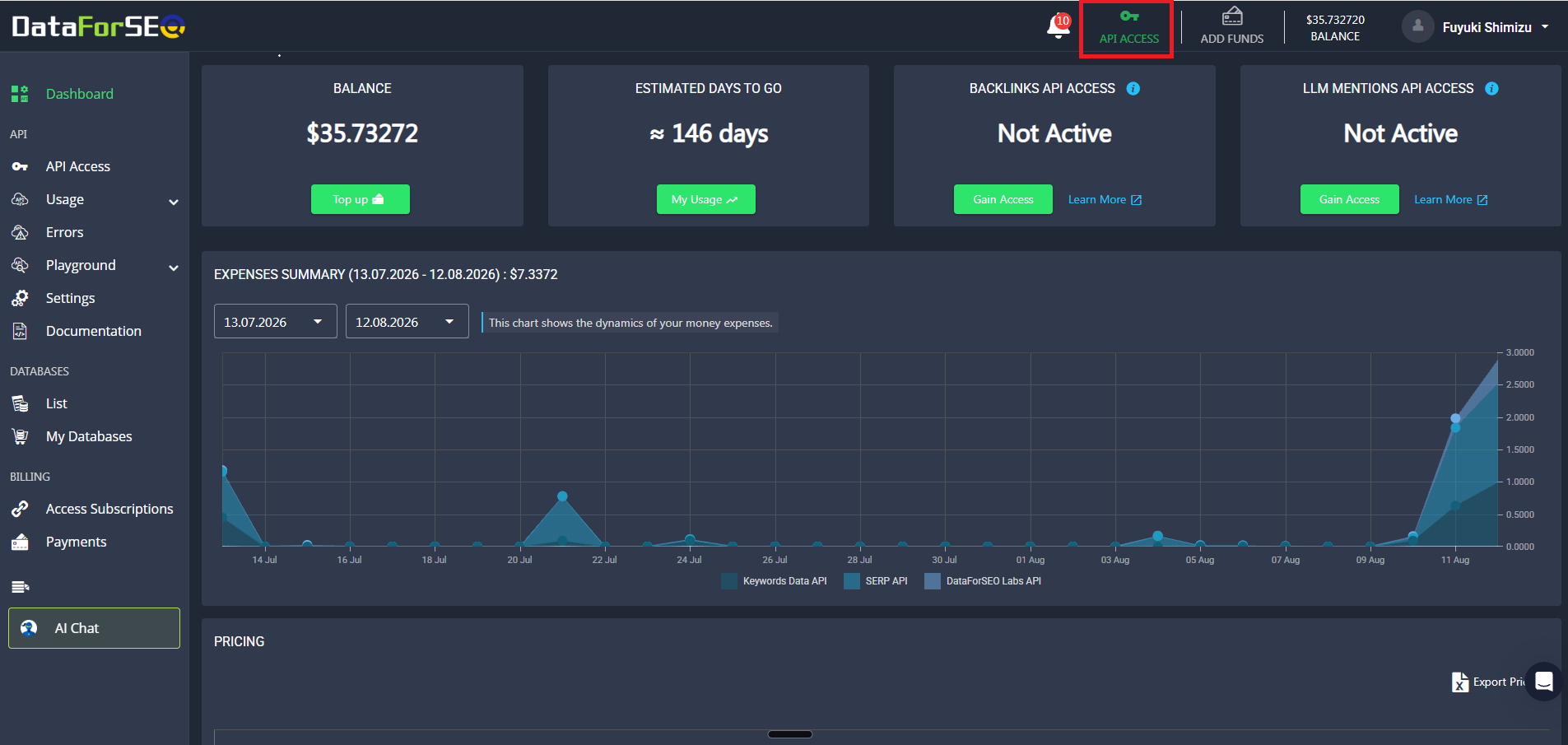The width and height of the screenshot is (1568, 745).
Task: Go to Dashboard in the sidebar
Action: pyautogui.click(x=80, y=94)
